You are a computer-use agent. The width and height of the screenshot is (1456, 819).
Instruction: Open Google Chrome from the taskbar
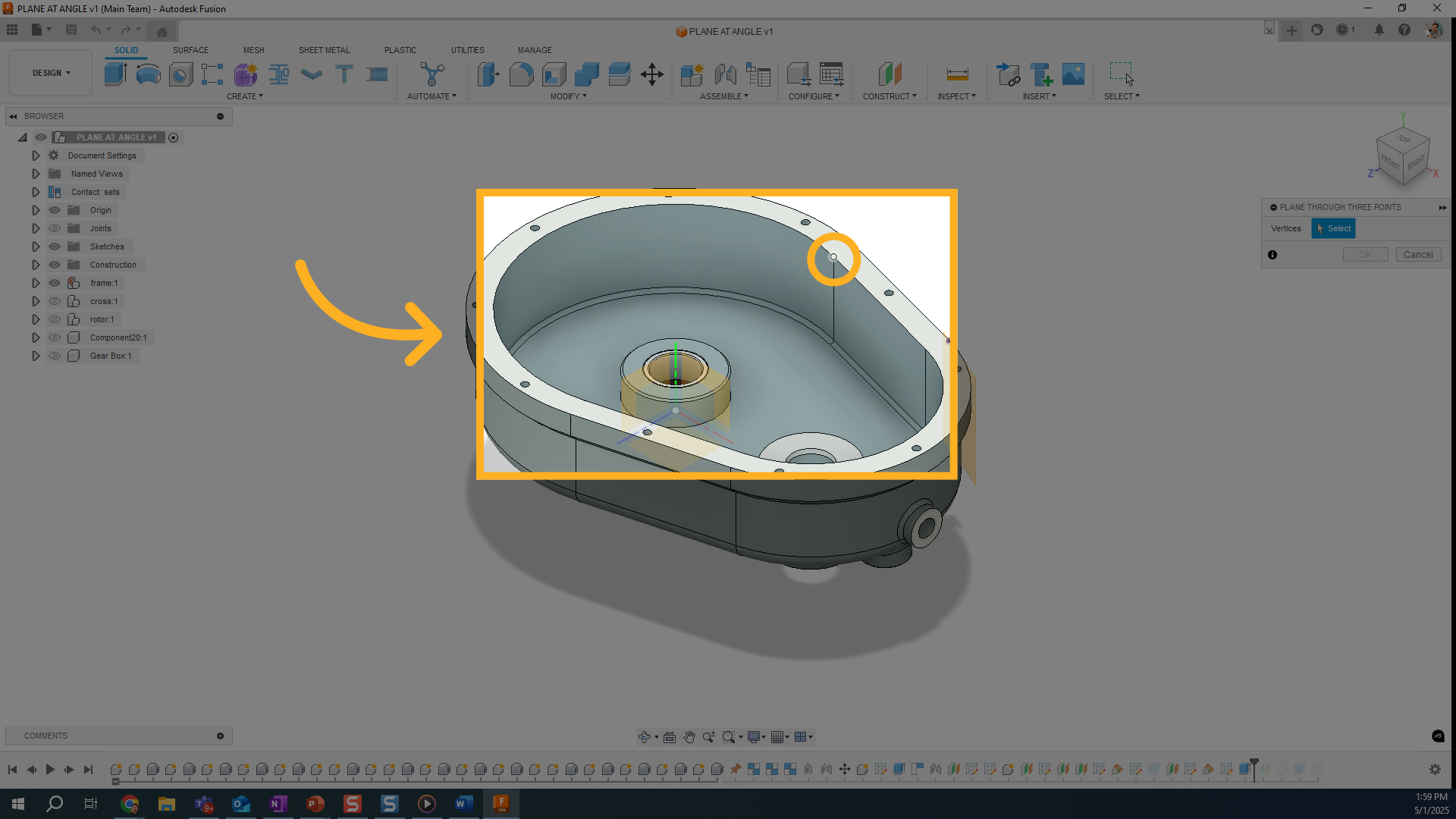(x=130, y=804)
